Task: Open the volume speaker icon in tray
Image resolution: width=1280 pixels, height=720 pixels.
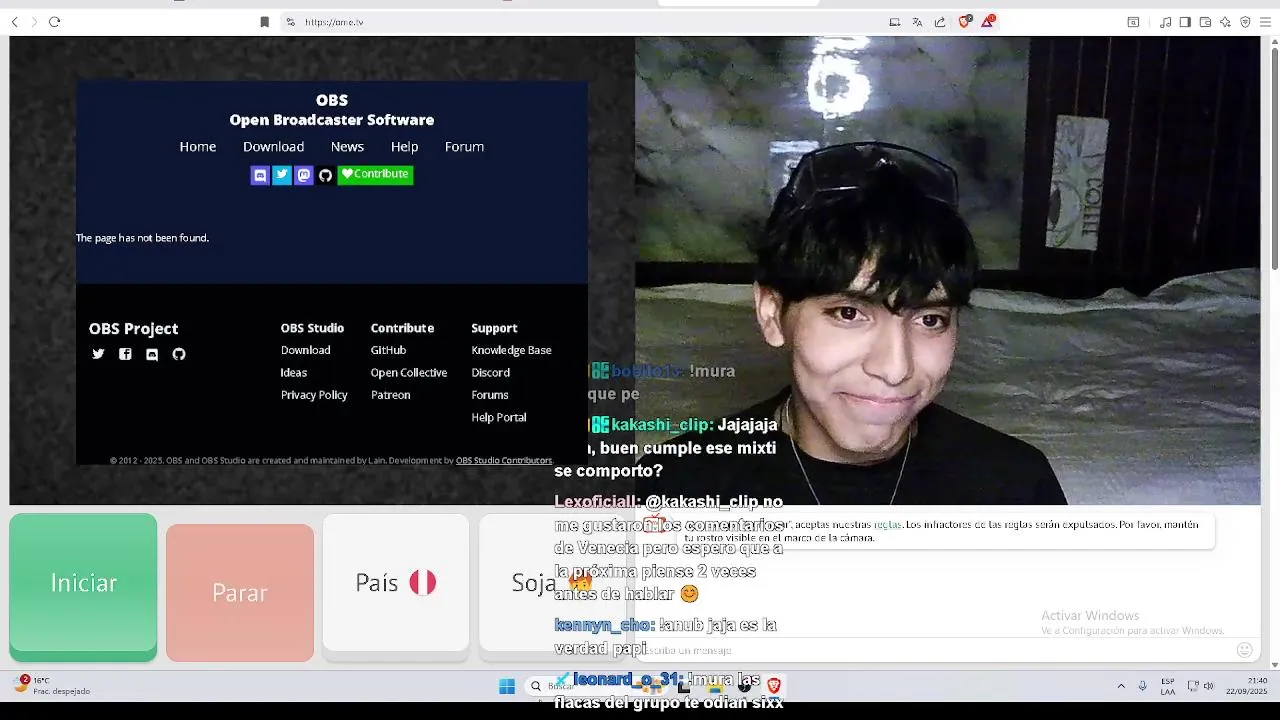Action: 1208,686
